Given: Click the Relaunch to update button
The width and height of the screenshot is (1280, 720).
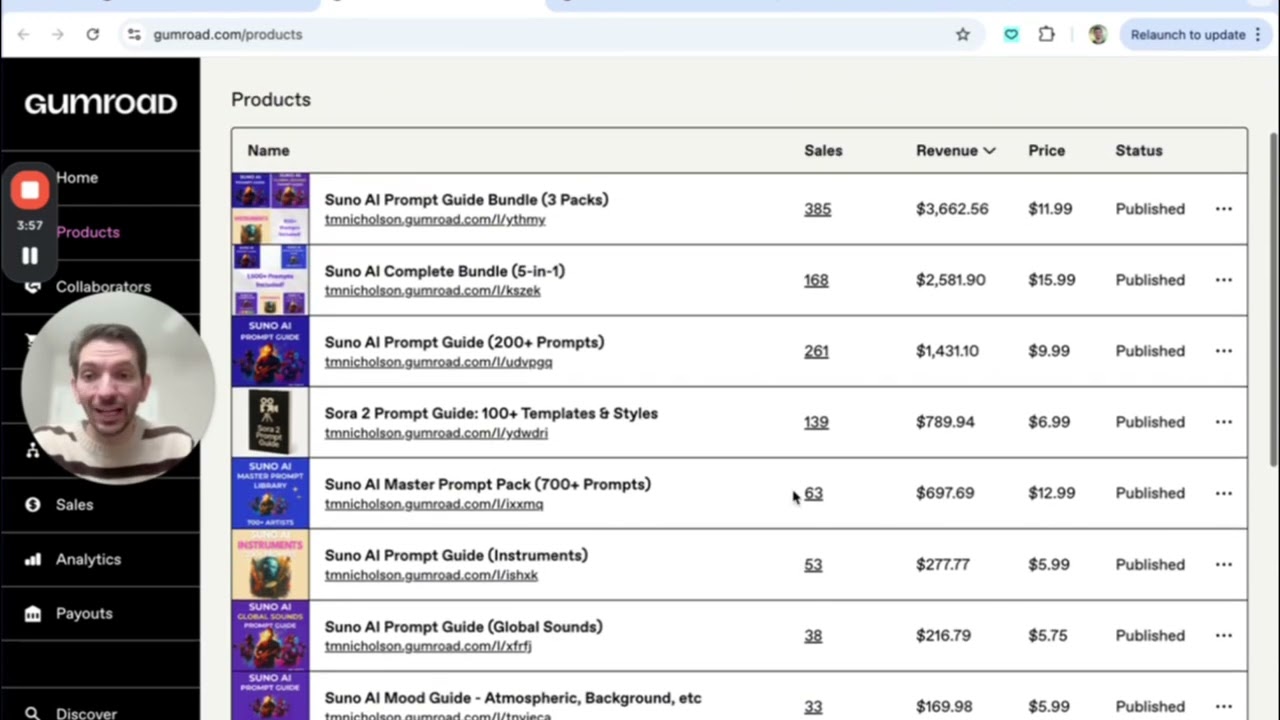Looking at the screenshot, I should [x=1195, y=34].
